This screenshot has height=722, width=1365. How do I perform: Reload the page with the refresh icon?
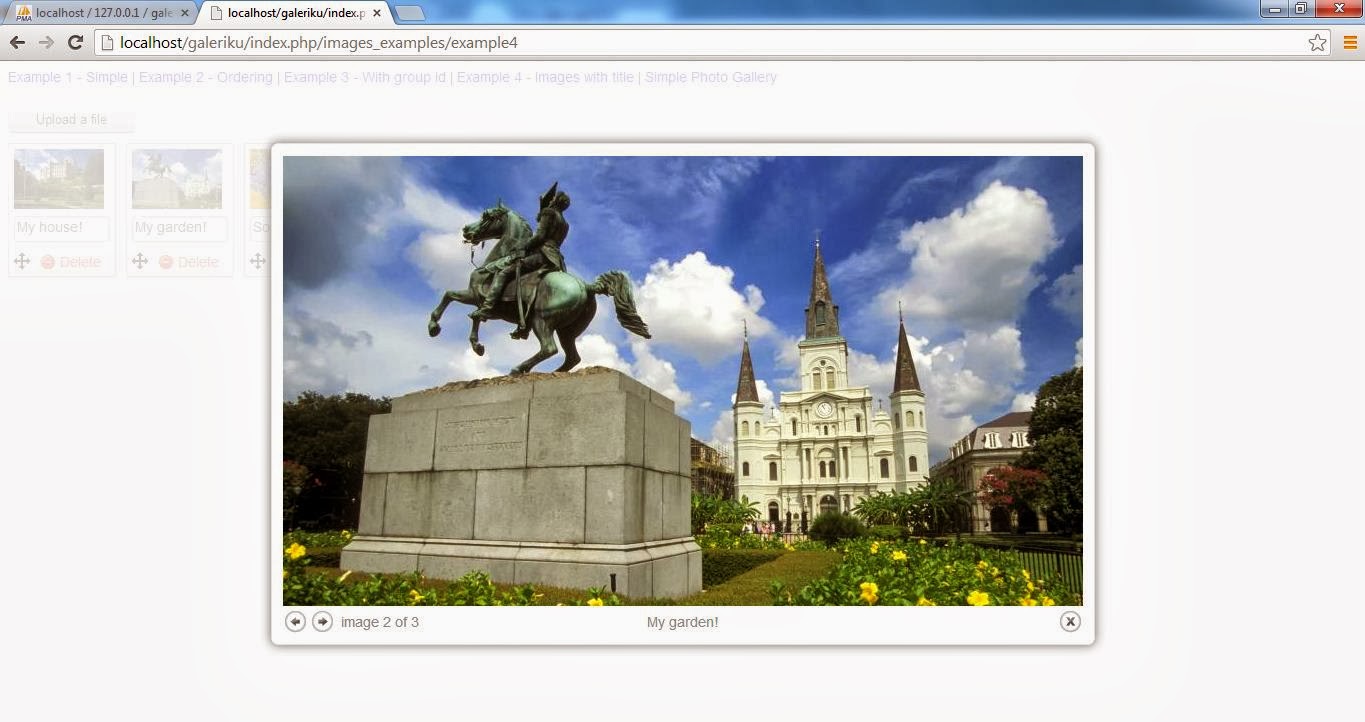75,42
